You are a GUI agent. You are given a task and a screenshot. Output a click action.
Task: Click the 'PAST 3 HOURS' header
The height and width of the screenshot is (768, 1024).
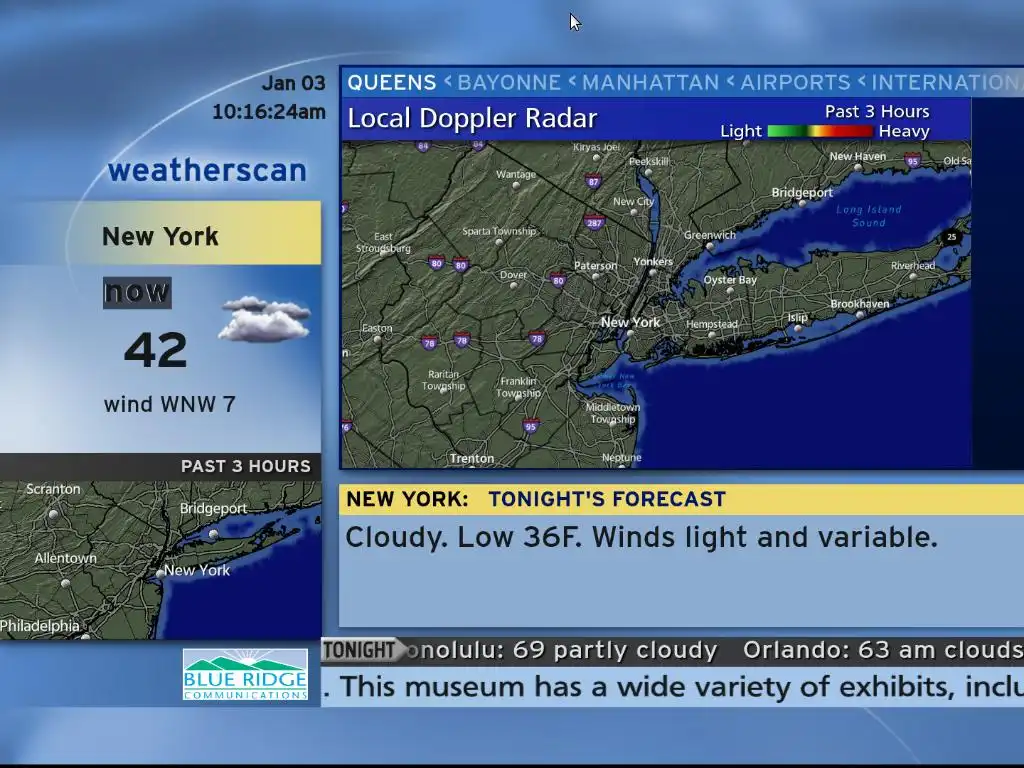point(246,466)
